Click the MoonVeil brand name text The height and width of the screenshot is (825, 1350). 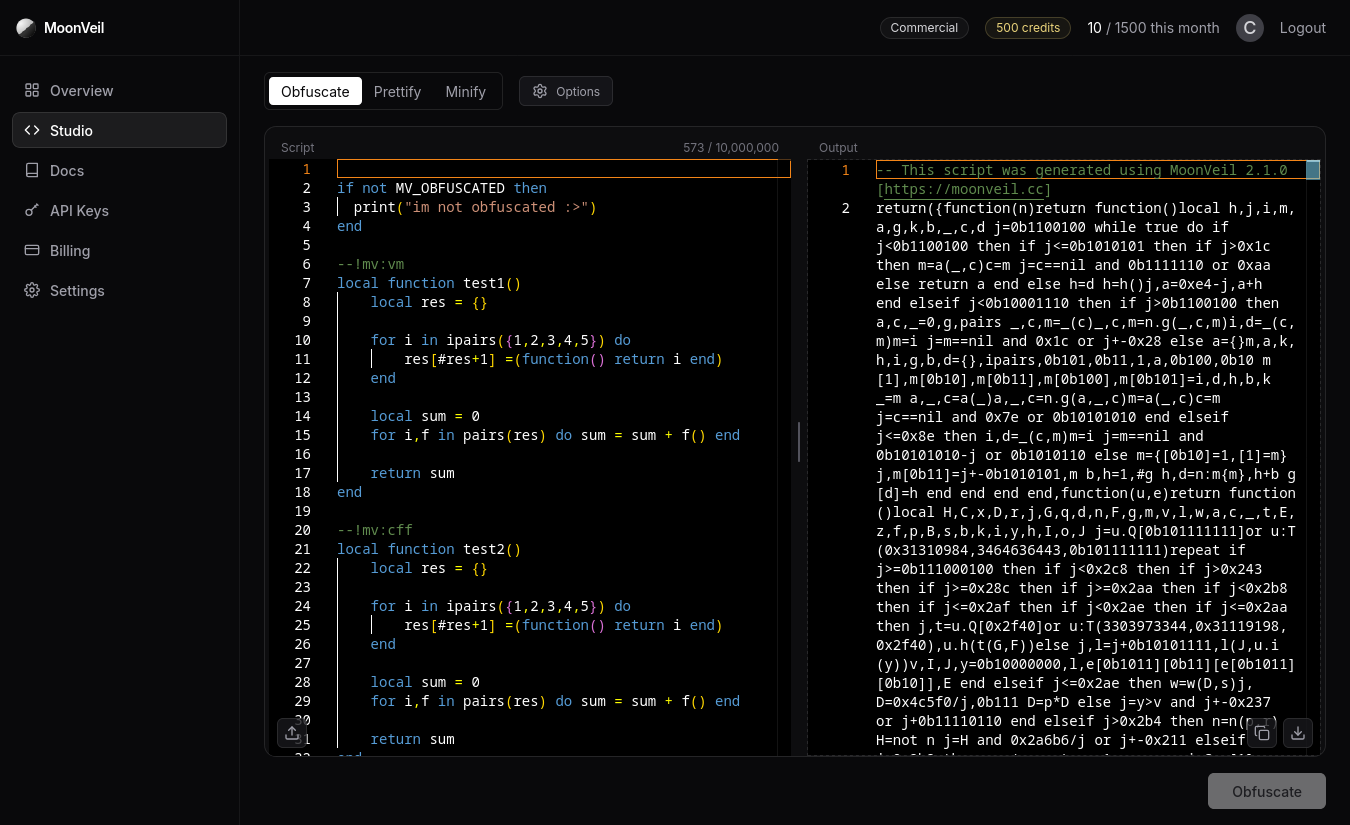pyautogui.click(x=74, y=28)
